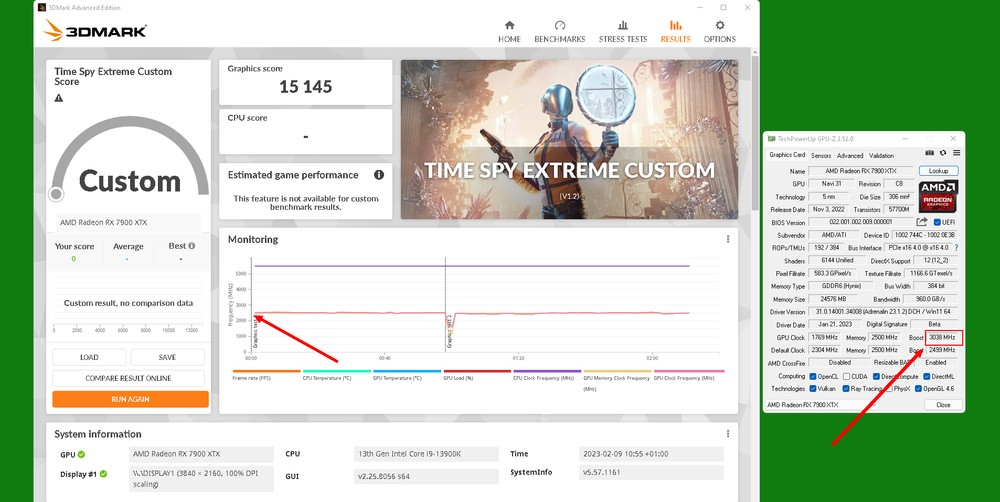Image resolution: width=1000 pixels, height=502 pixels.
Task: Open the Stress Tests section
Action: pos(623,31)
